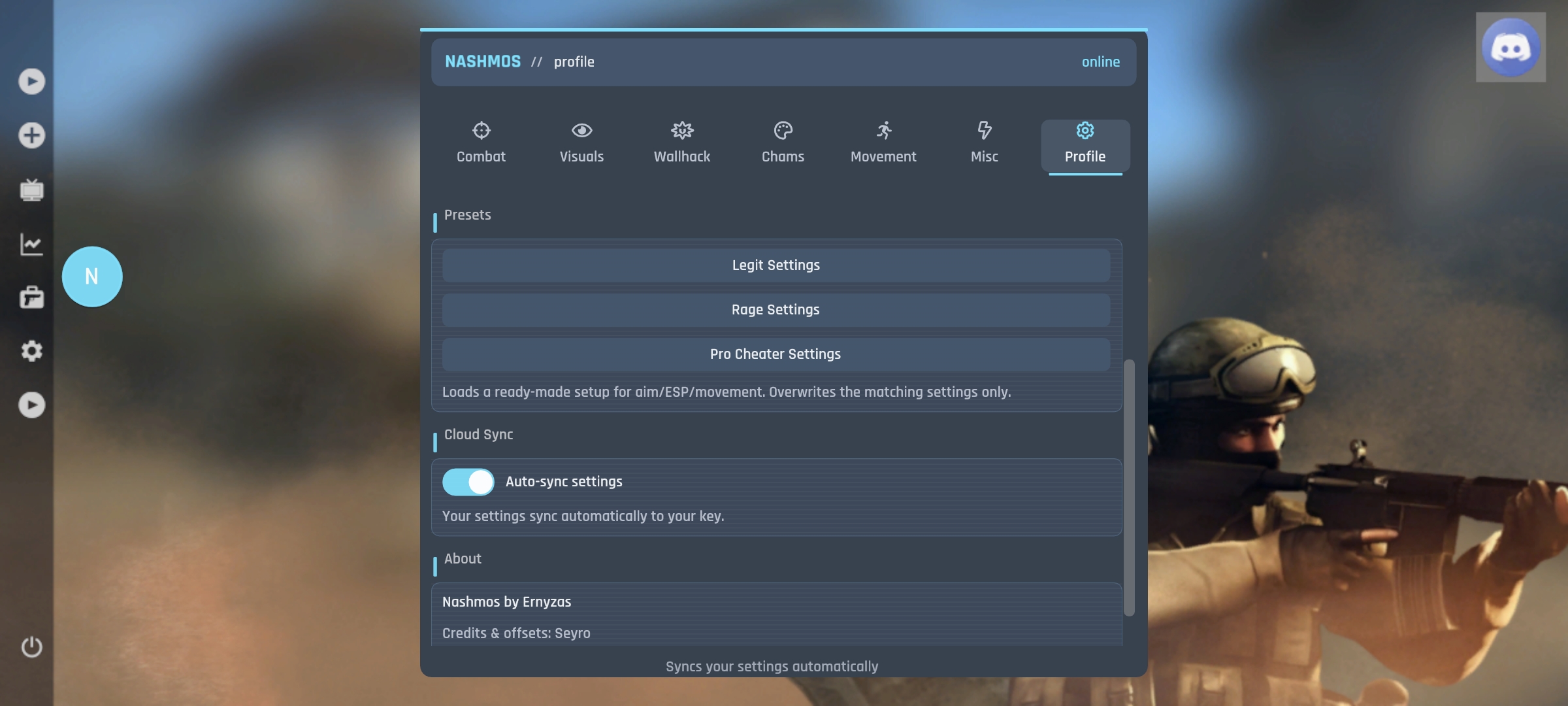Image resolution: width=1568 pixels, height=706 pixels.
Task: Click 'Your settings sync automatically to your key.'
Action: pyautogui.click(x=583, y=516)
